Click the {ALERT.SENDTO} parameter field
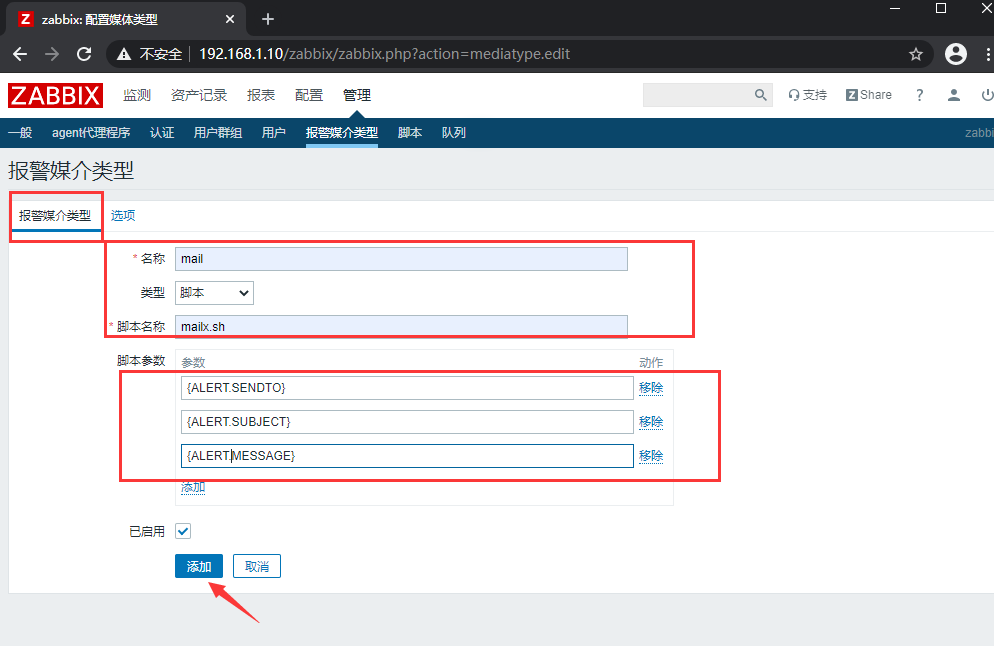994x646 pixels. [407, 388]
